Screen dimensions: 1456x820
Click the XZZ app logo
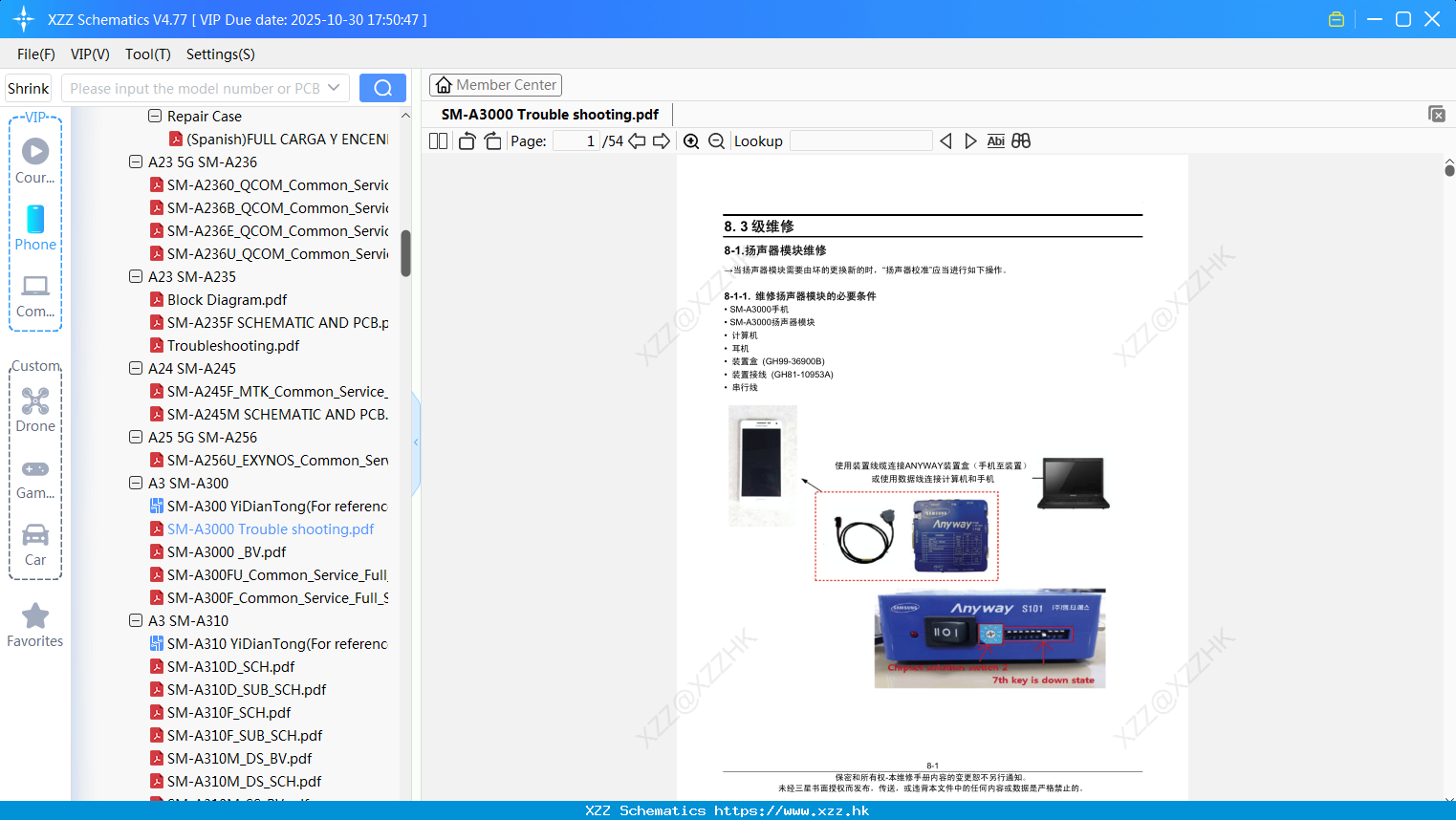tap(23, 19)
